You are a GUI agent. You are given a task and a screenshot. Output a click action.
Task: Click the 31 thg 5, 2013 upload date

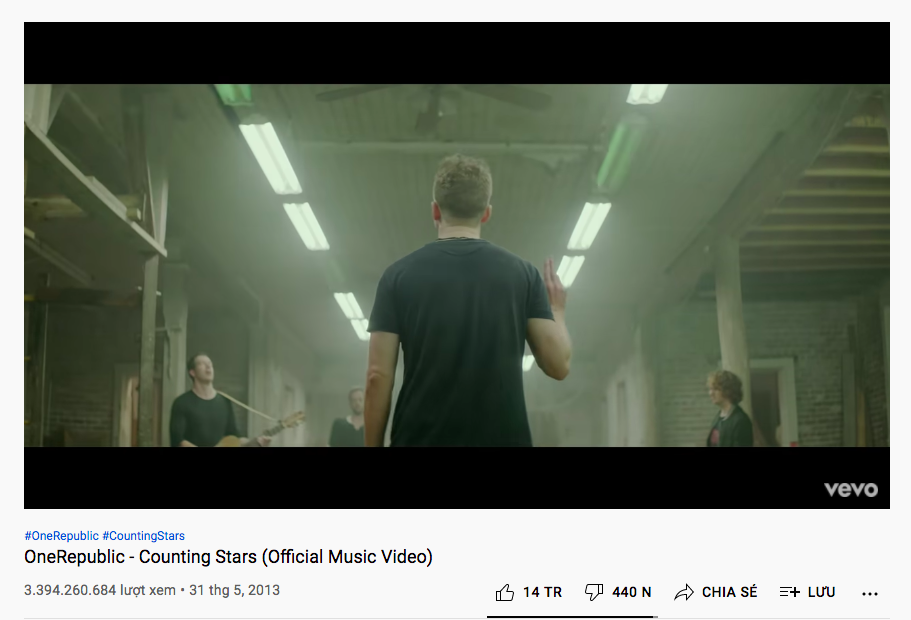[x=234, y=590]
